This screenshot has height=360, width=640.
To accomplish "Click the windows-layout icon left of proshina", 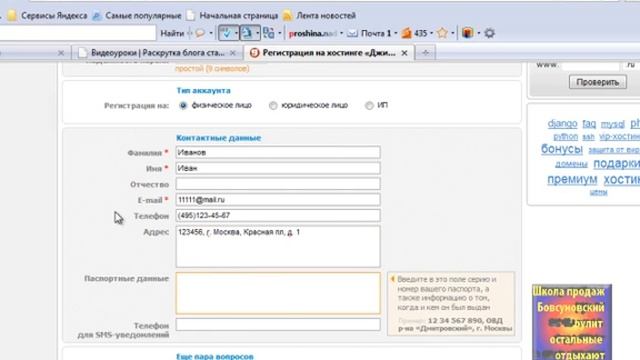I will tap(269, 33).
